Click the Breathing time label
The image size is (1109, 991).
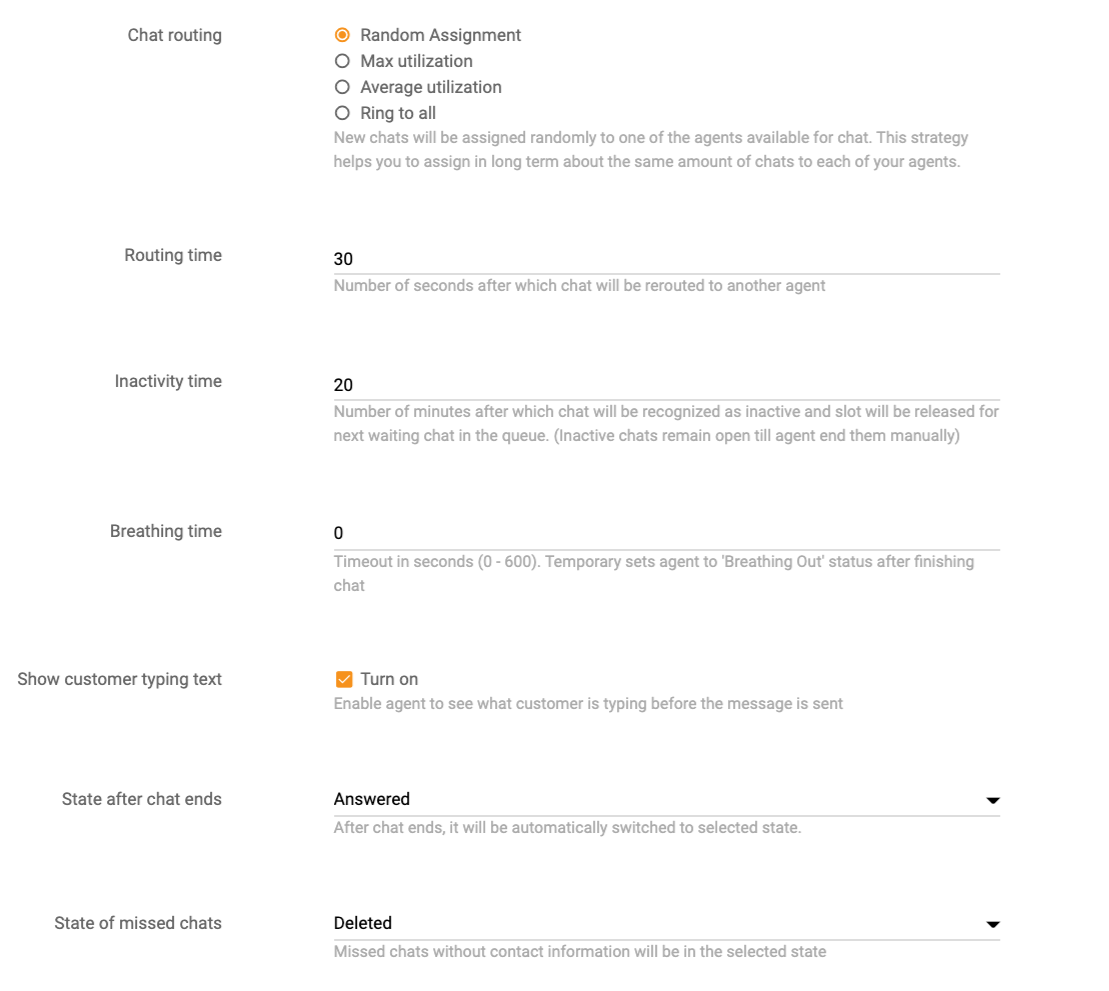(x=166, y=531)
